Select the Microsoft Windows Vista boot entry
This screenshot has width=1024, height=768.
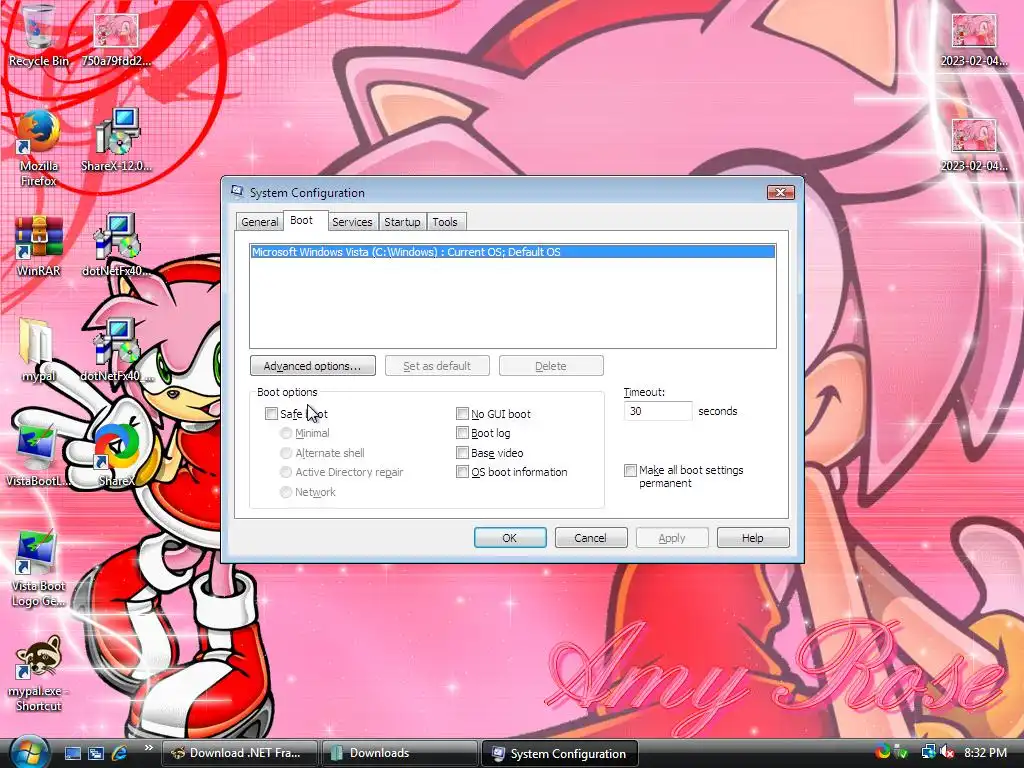pos(513,252)
